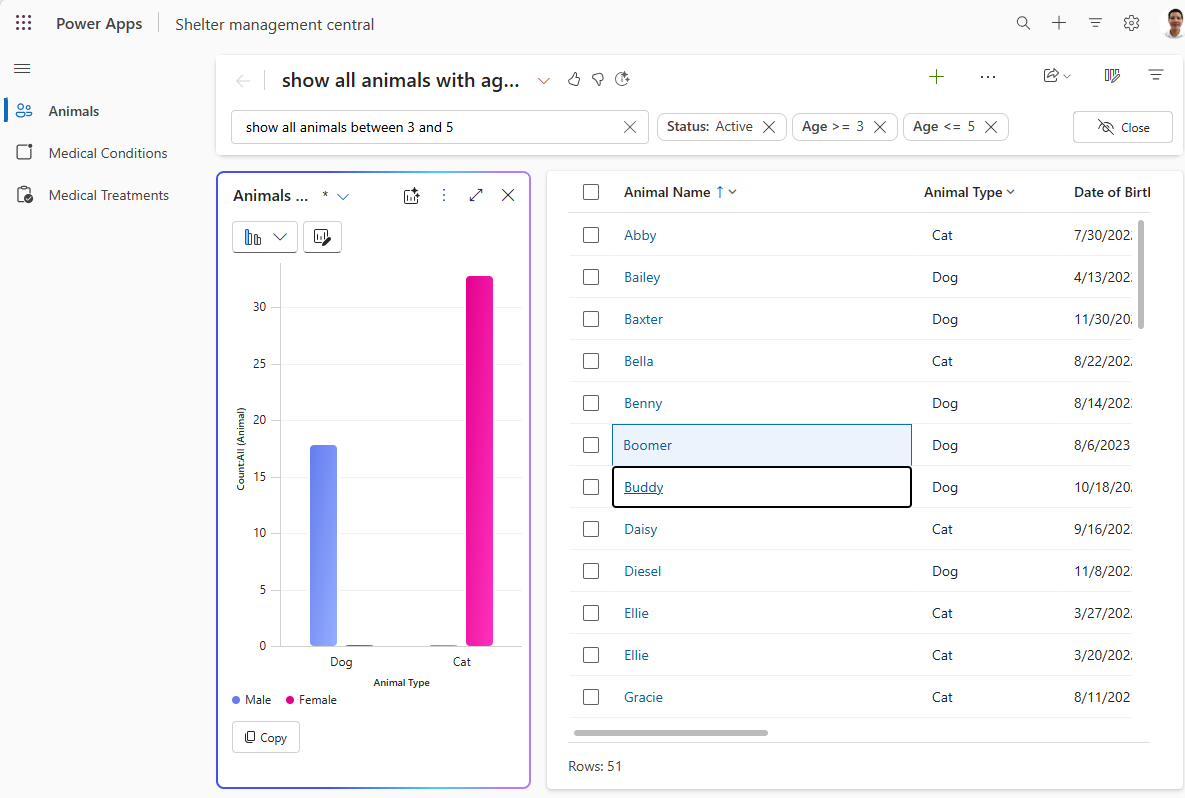The image size is (1185, 798).
Task: Open the Power Apps app launcher grid
Action: point(24,23)
